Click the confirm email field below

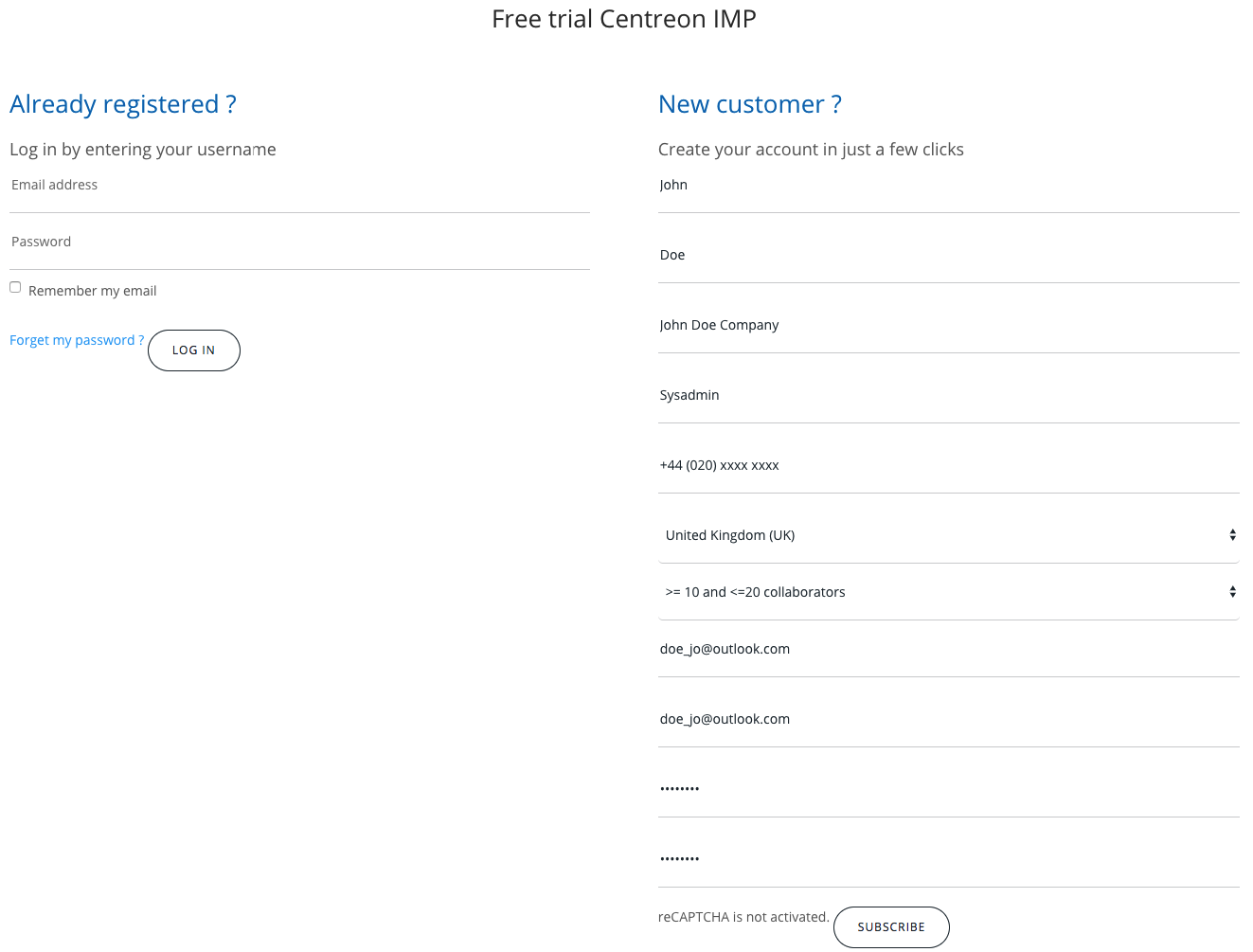[948, 720]
